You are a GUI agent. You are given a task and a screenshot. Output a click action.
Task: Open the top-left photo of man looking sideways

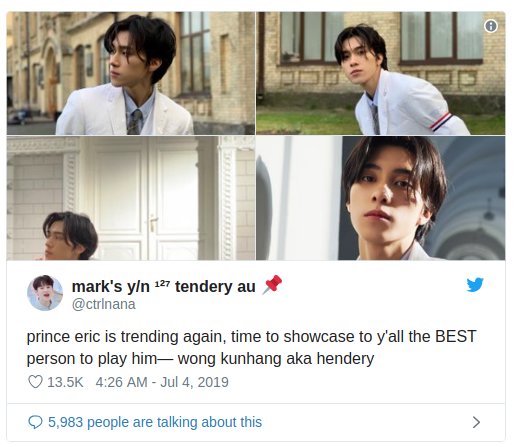click(x=131, y=73)
